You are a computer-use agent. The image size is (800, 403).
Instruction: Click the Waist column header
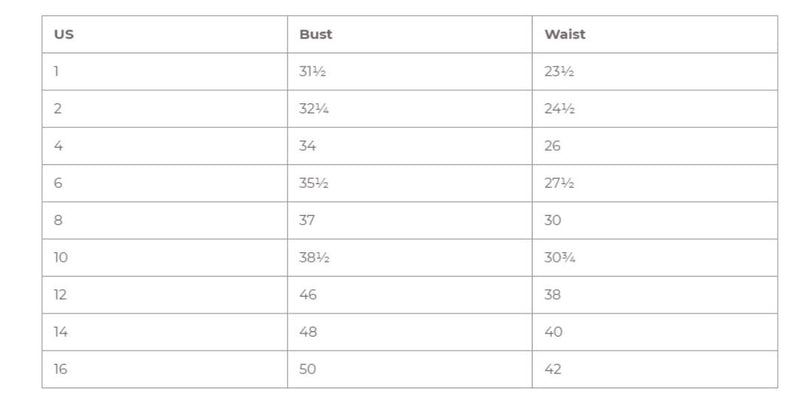tap(655, 34)
